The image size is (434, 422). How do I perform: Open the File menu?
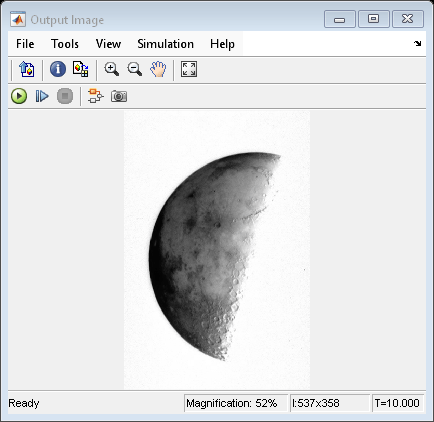[x=25, y=44]
